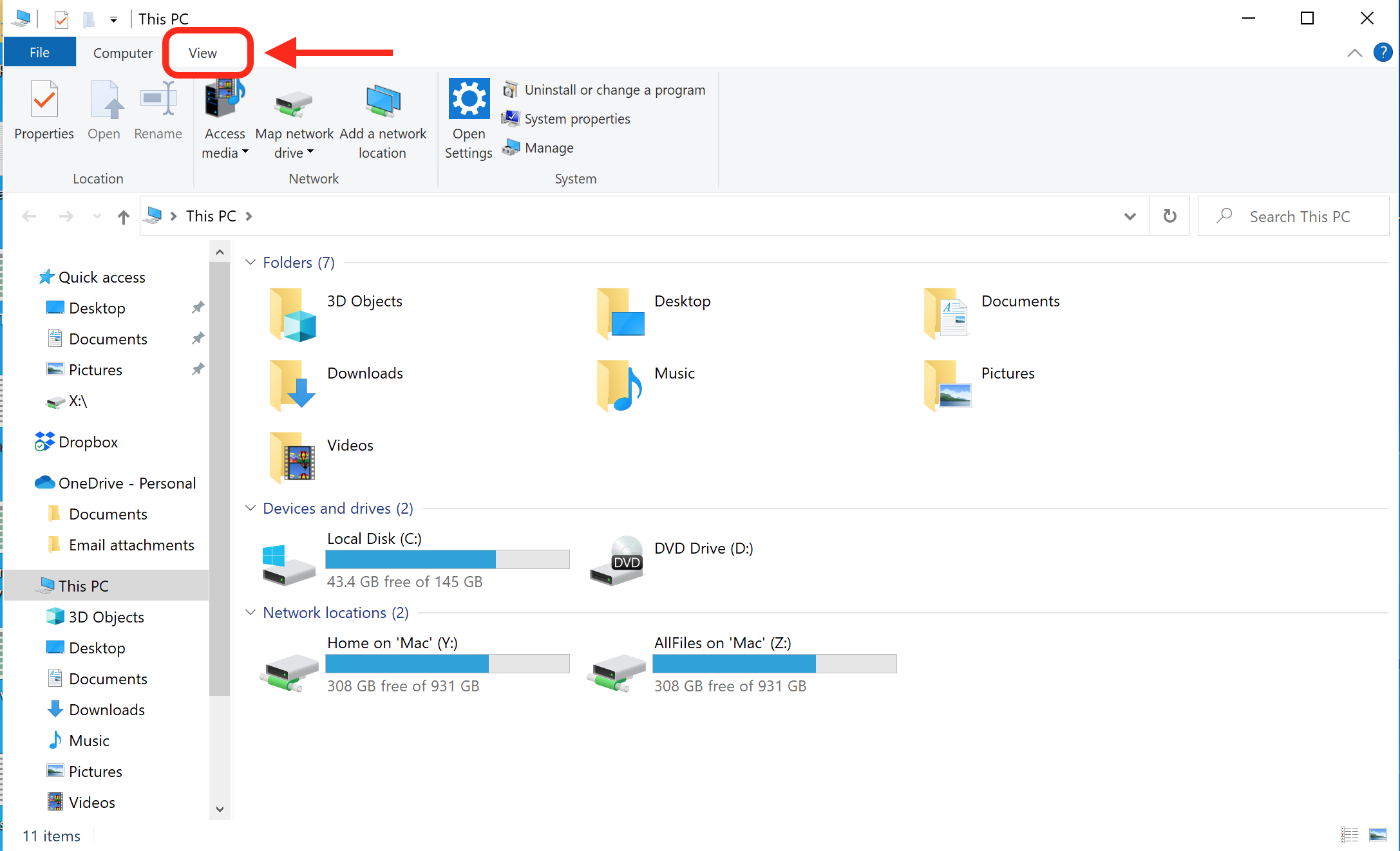
Task: Open the File menu
Action: point(39,51)
